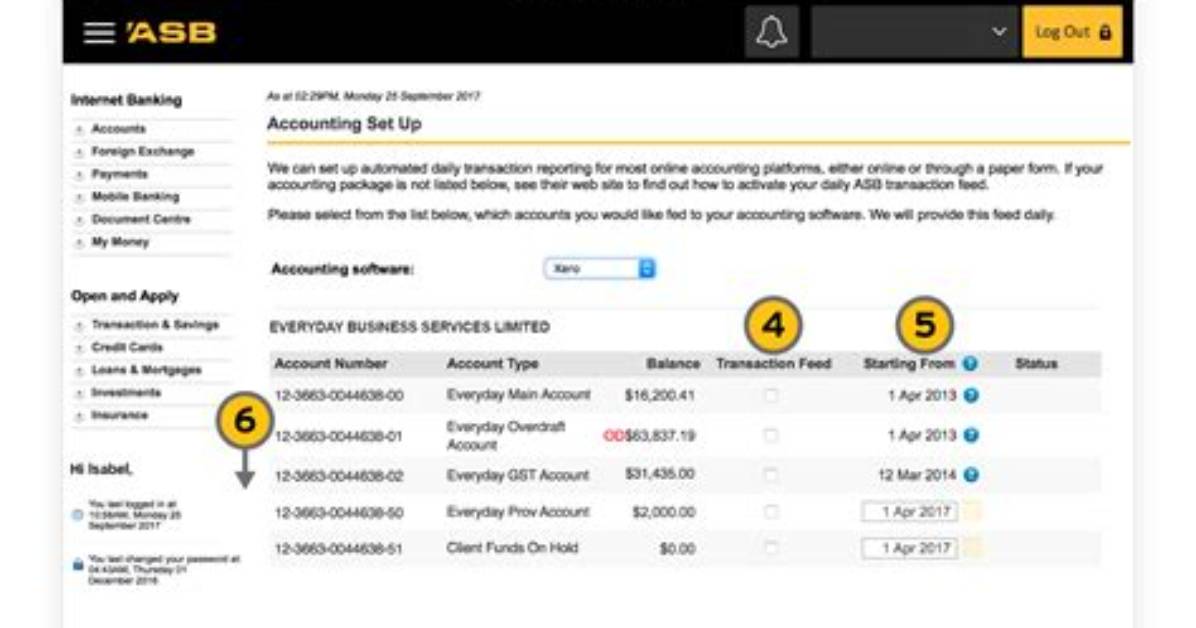Expand Insurance sidebar item
Viewport: 1196px width, 628px height.
(x=119, y=415)
